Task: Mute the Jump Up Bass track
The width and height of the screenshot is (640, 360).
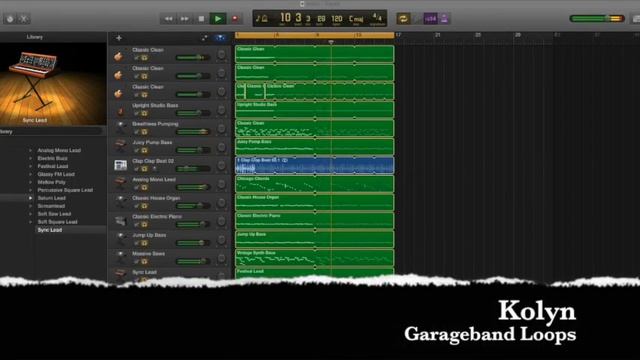Action: click(137, 243)
